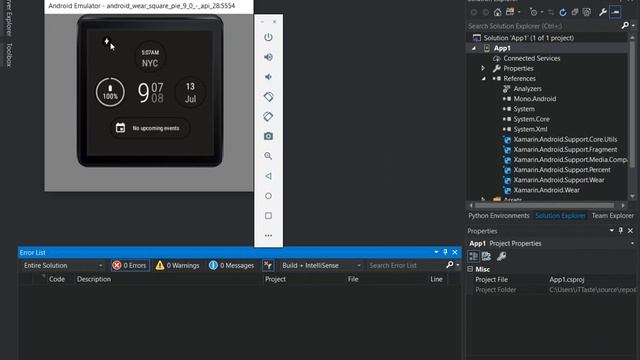Tap the No upcoming events complication

[x=150, y=128]
